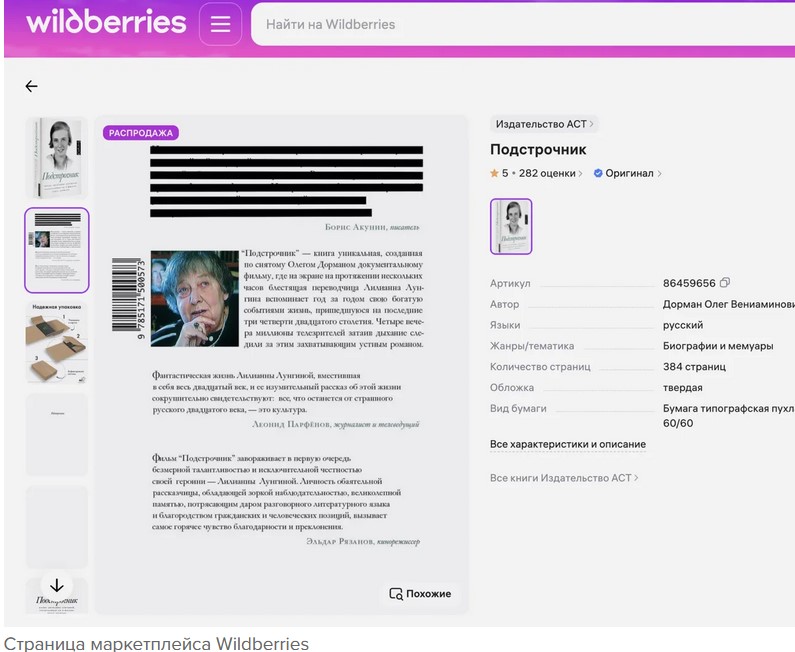Select the fourth blank page thumbnail
795x652 pixels.
57,434
